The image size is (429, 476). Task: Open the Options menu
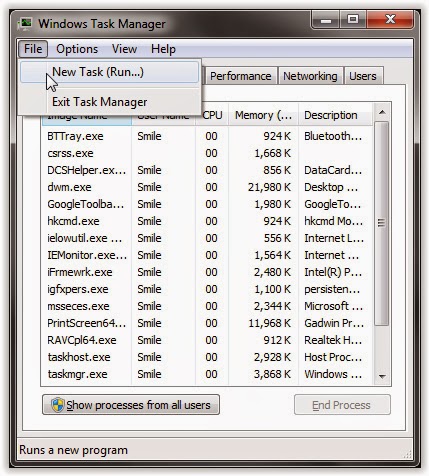click(77, 49)
